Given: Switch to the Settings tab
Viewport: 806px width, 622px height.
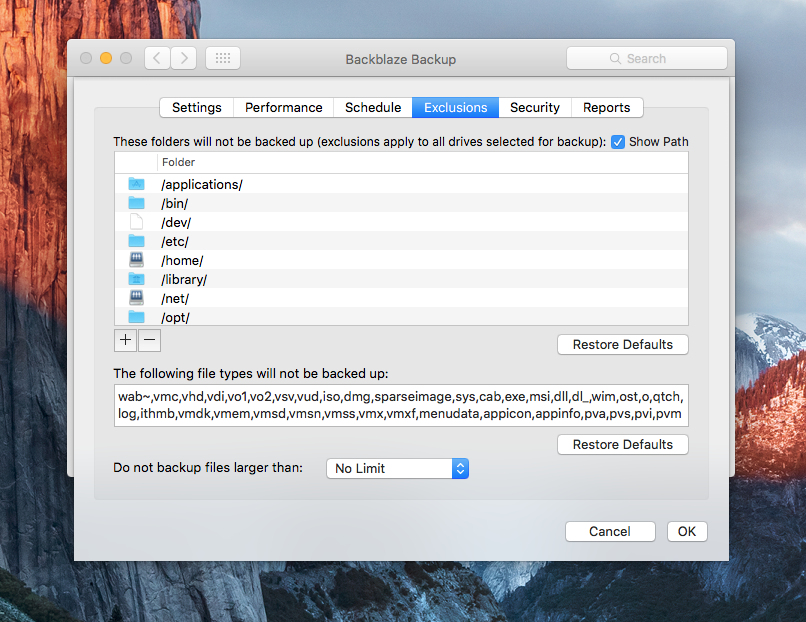Looking at the screenshot, I should click(x=196, y=107).
